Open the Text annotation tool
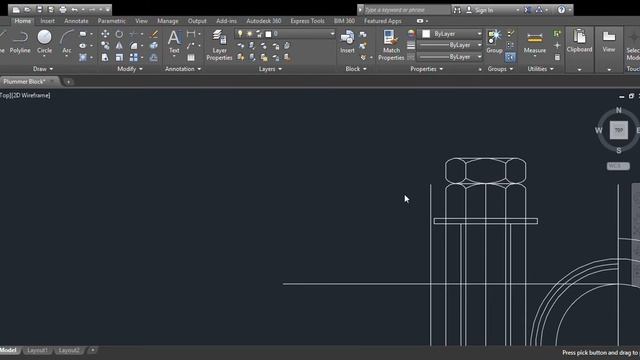This screenshot has width=640, height=360. point(174,42)
